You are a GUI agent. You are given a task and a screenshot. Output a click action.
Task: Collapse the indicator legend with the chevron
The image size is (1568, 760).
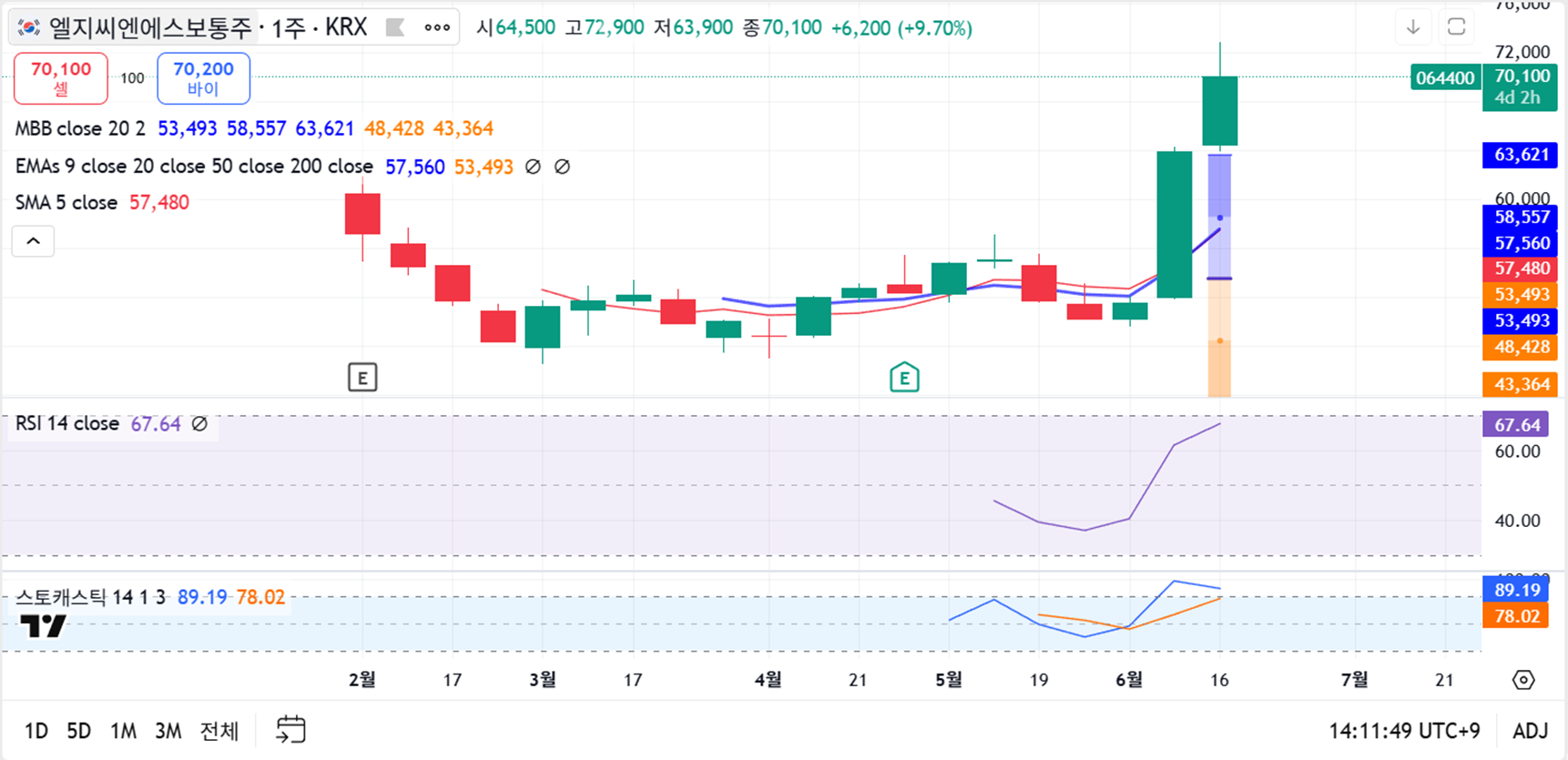[x=33, y=241]
